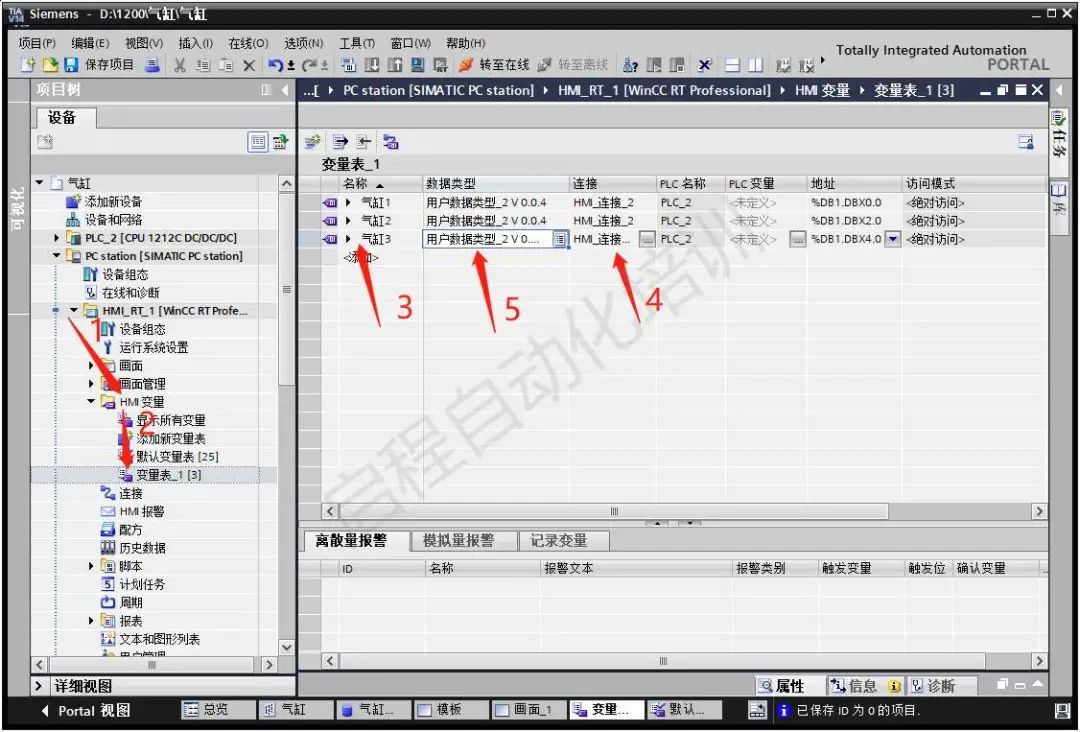This screenshot has height=732, width=1080.
Task: Collapse the HMI_RT_1 tree node
Action: point(74,311)
